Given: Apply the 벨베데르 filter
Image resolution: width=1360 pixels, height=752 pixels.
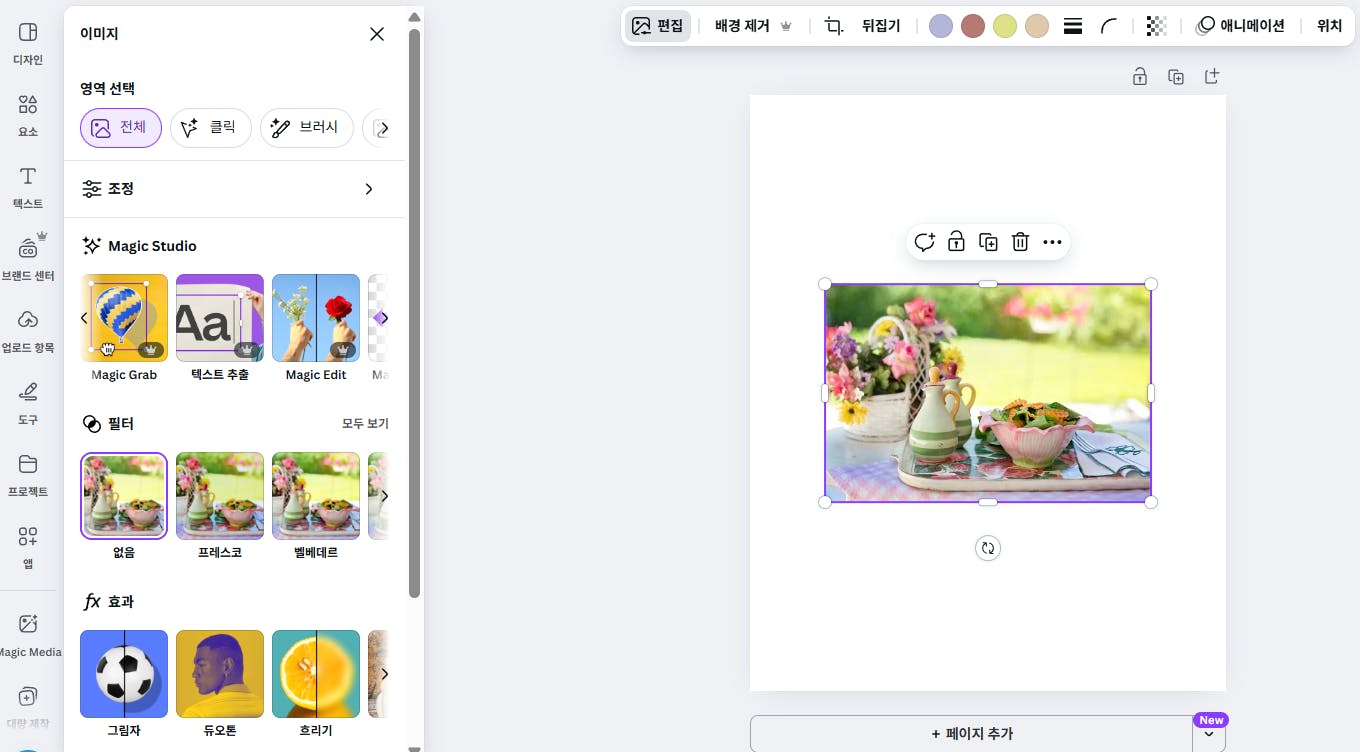Looking at the screenshot, I should 316,496.
